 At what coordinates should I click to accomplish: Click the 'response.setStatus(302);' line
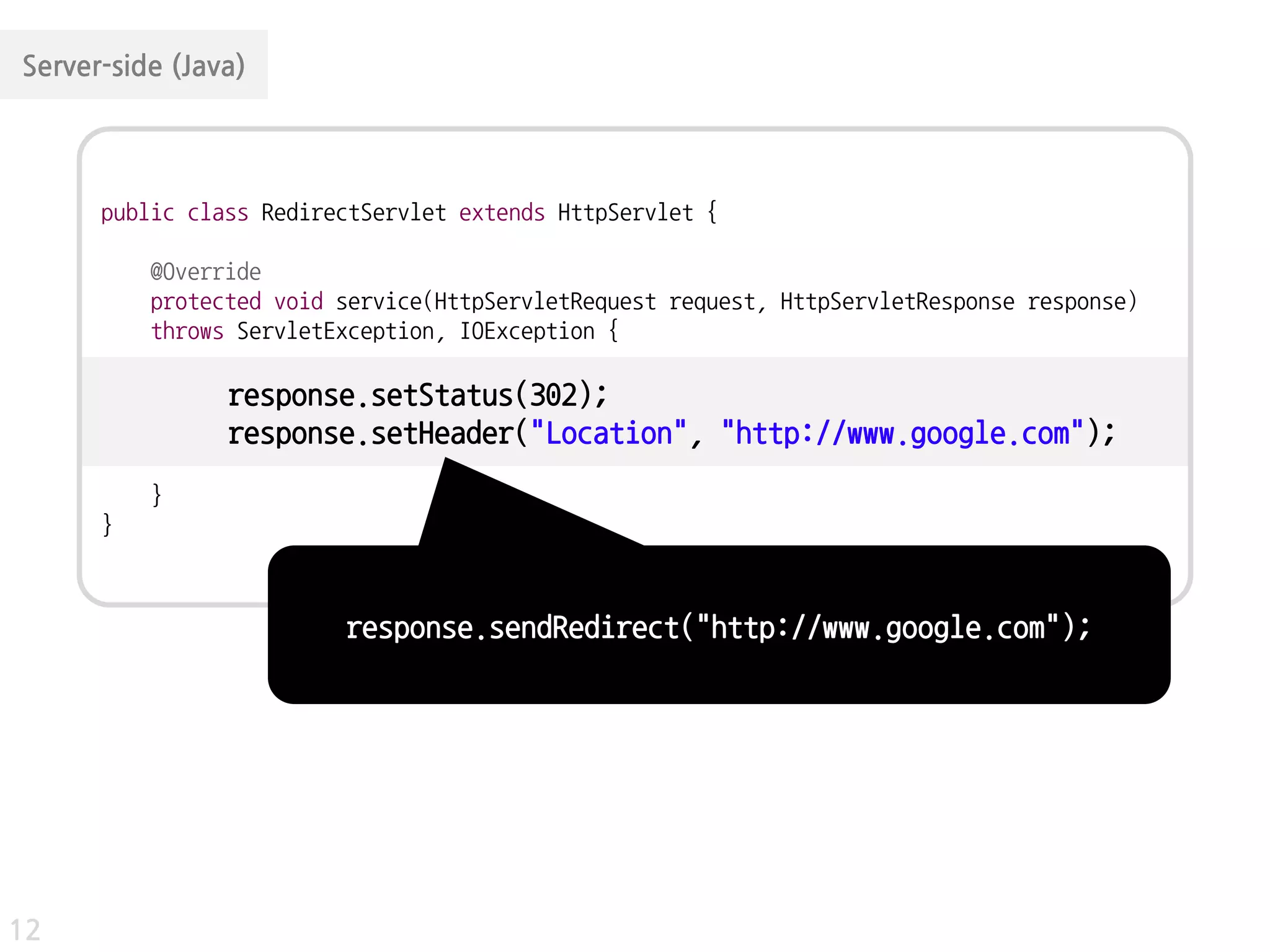417,395
